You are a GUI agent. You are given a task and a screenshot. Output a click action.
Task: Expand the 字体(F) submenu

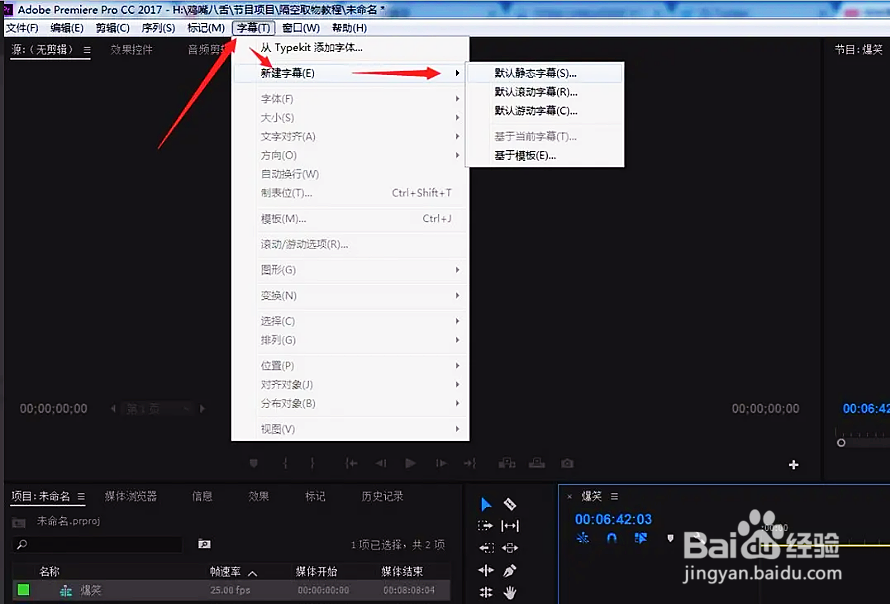click(x=350, y=99)
